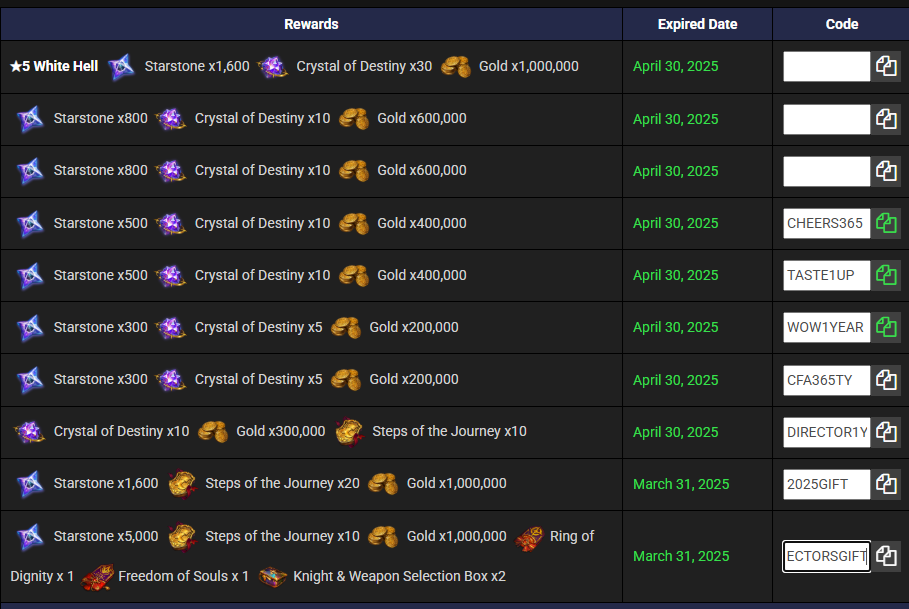Click the Knight & Weapon Selection Box icon
Image resolution: width=909 pixels, height=609 pixels.
(x=273, y=577)
